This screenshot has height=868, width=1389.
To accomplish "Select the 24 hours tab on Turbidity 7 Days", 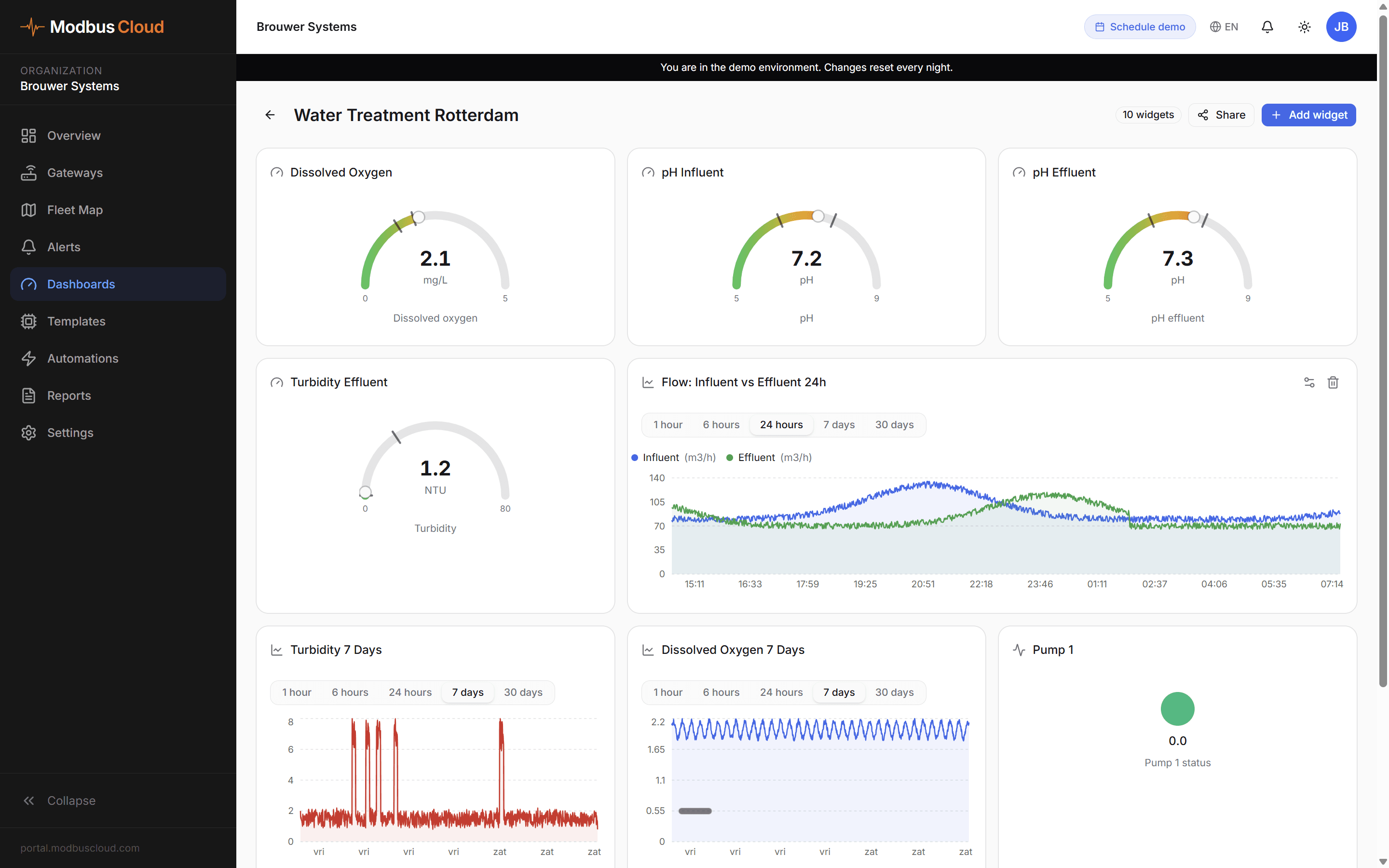I will (410, 692).
